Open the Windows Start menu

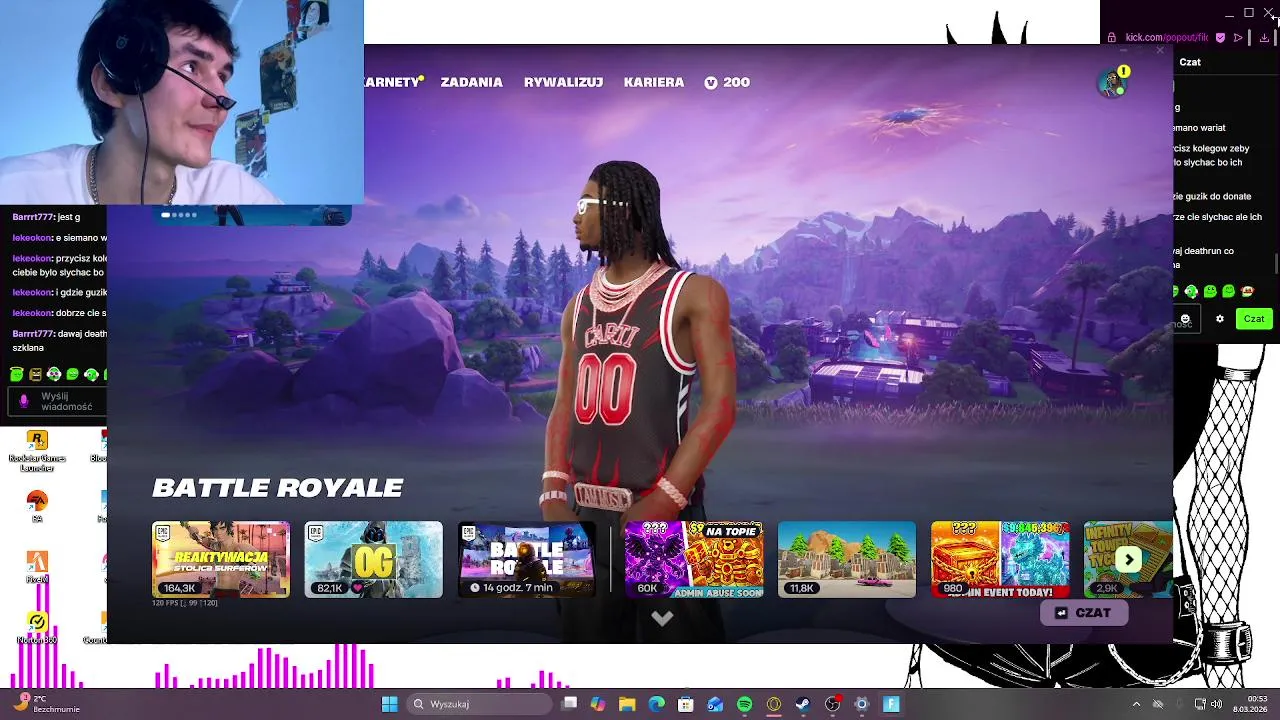389,704
